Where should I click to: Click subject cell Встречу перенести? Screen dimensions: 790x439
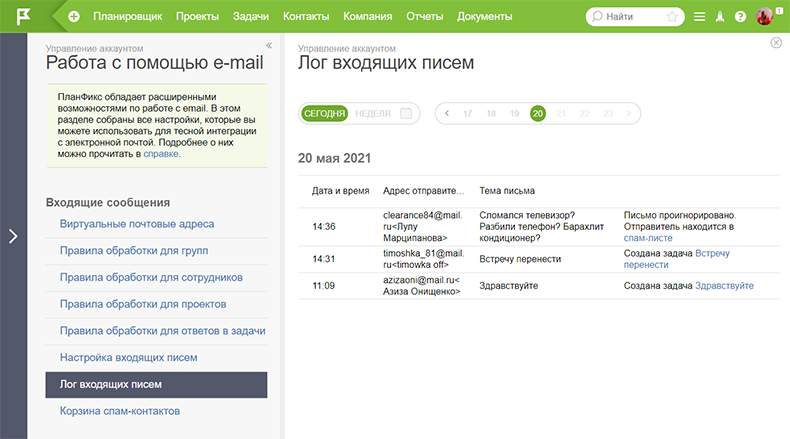(x=520, y=259)
